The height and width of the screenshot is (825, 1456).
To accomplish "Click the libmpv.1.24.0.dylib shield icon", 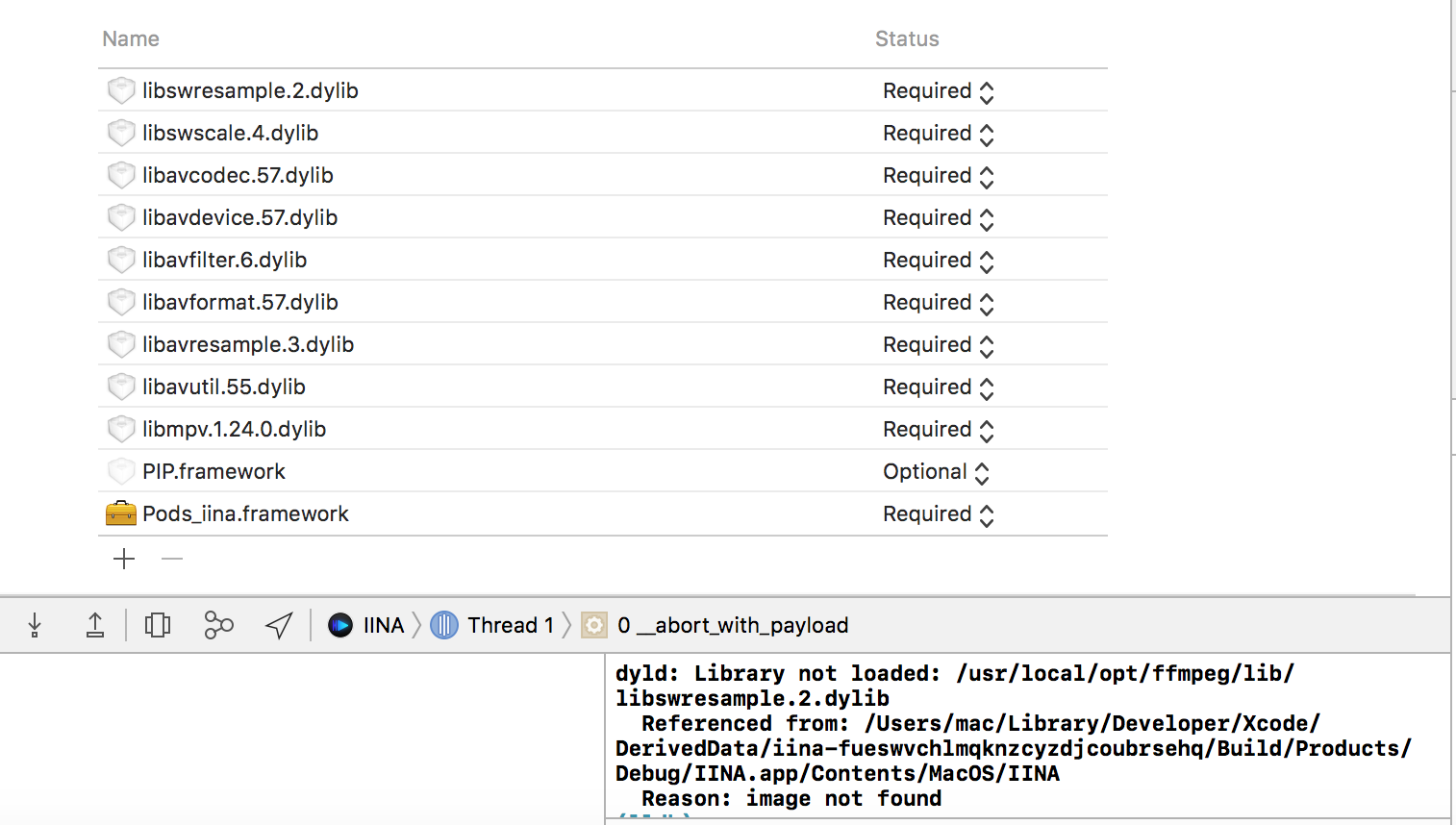I will point(121,429).
